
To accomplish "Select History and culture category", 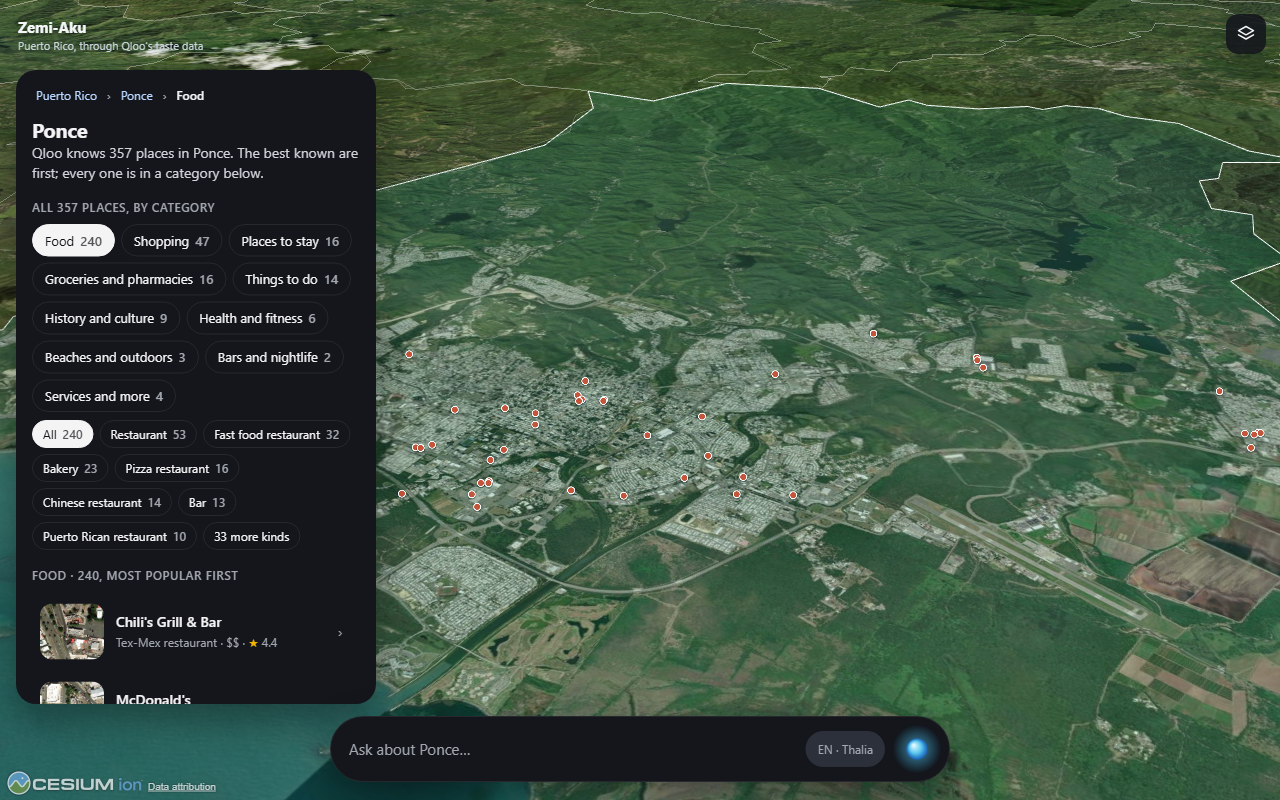I will (106, 319).
